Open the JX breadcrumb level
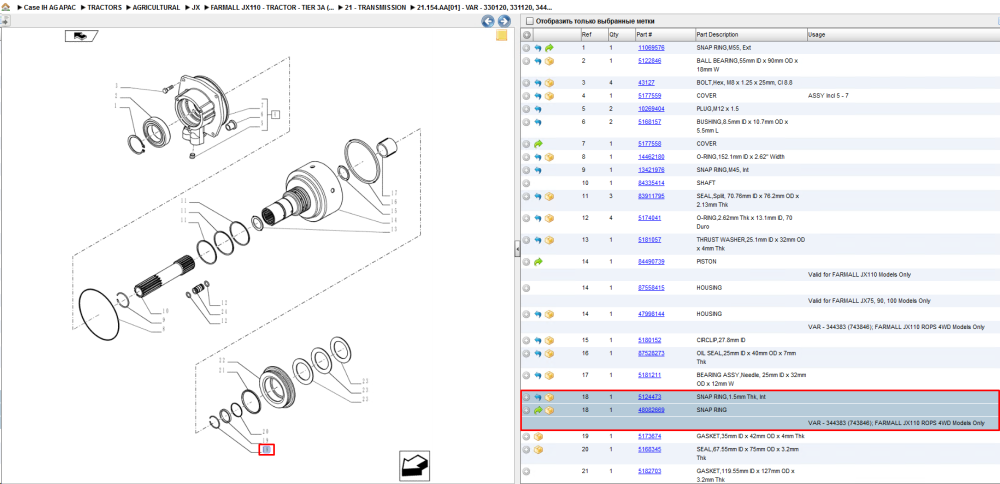The height and width of the screenshot is (484, 1000). (196, 7)
